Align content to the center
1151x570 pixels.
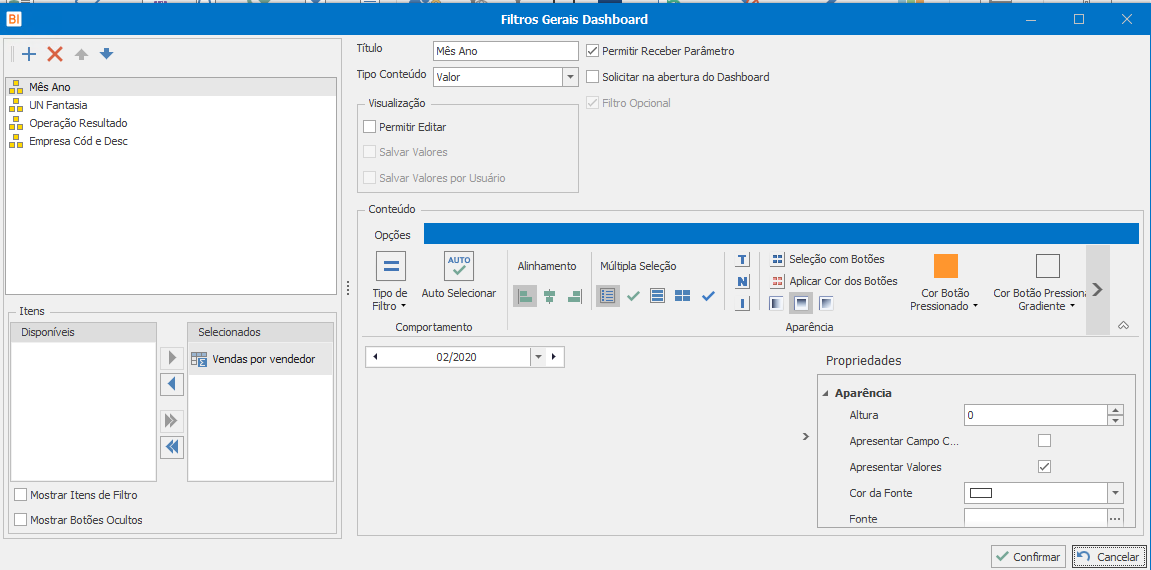click(550, 296)
